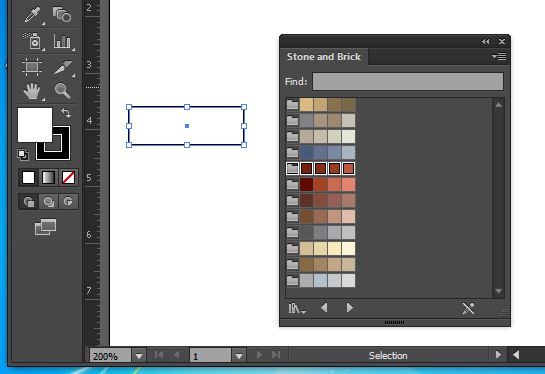
Task: Pick the pale cream yellow swatch
Action: [348, 248]
